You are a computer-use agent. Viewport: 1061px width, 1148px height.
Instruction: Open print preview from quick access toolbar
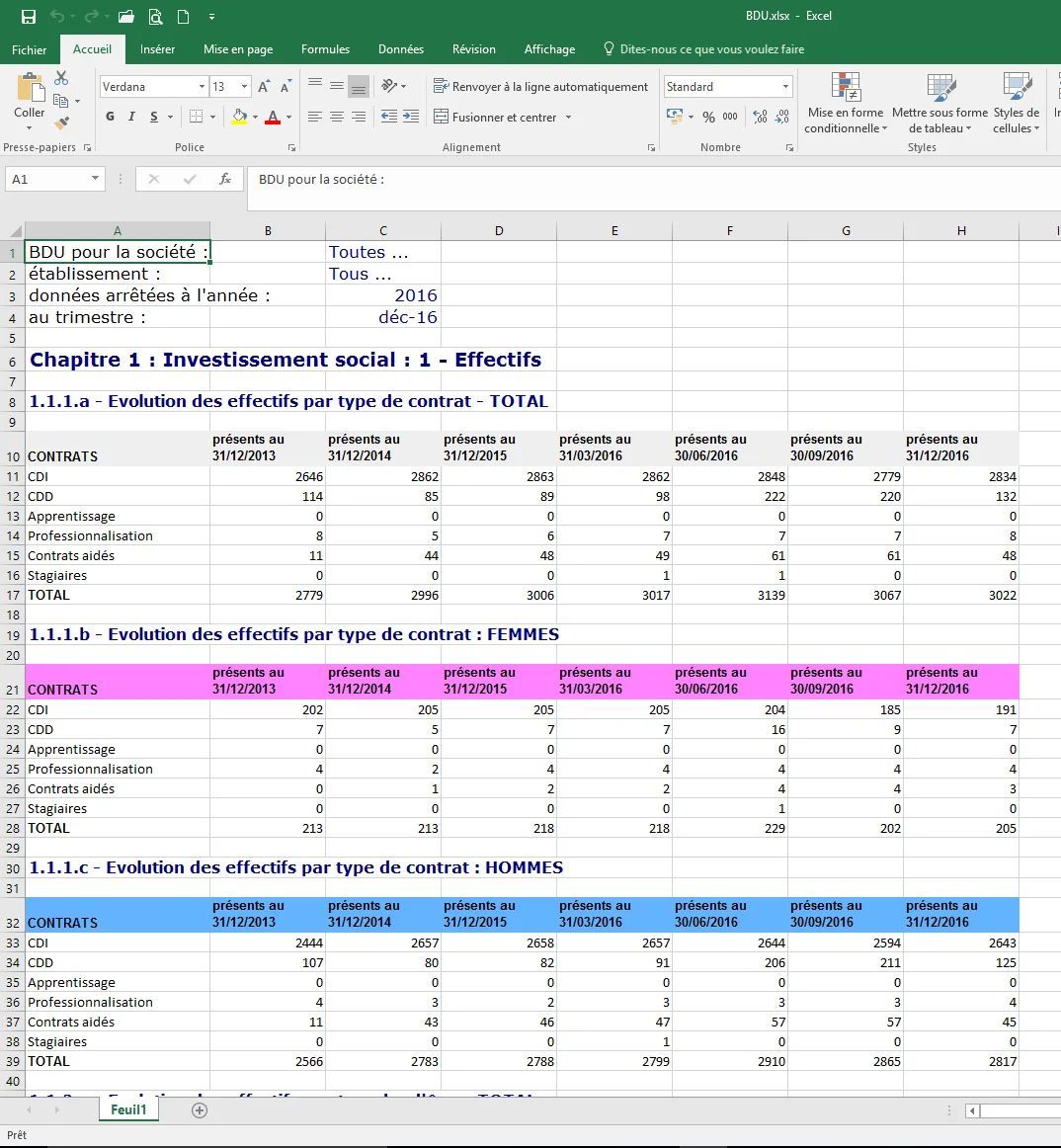click(155, 16)
